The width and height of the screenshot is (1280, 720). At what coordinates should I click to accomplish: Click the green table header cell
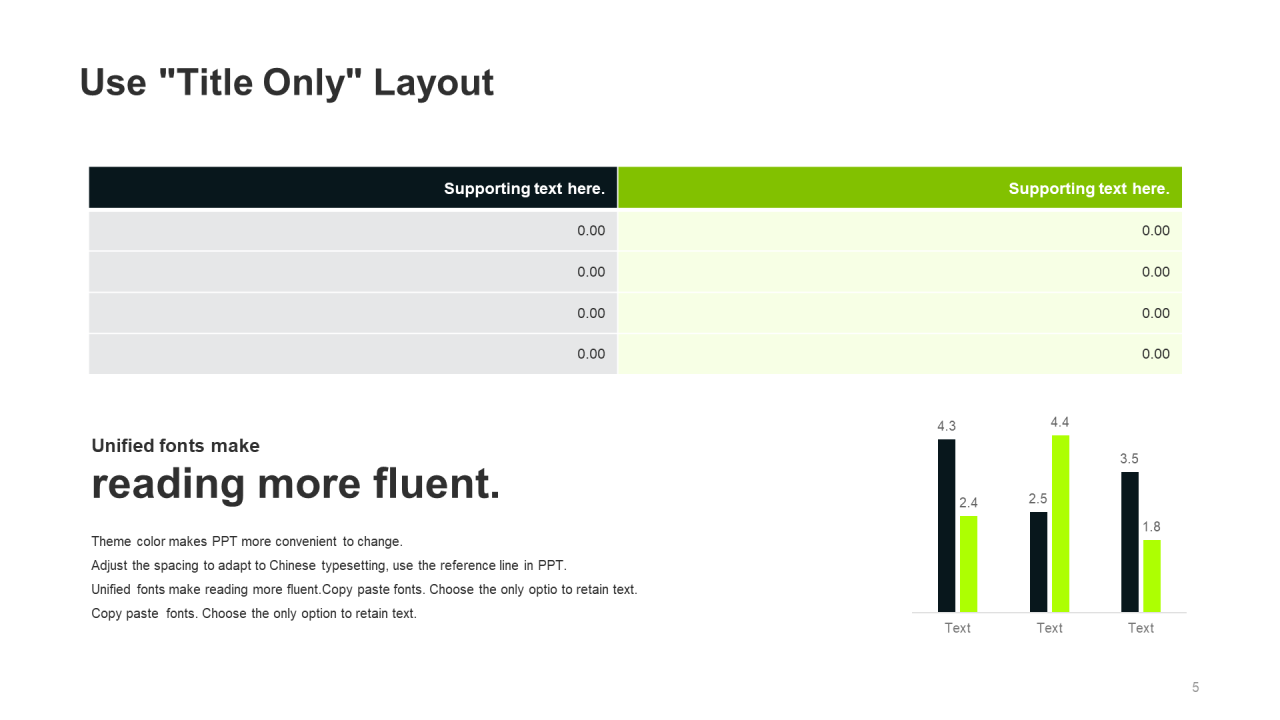pyautogui.click(x=900, y=188)
